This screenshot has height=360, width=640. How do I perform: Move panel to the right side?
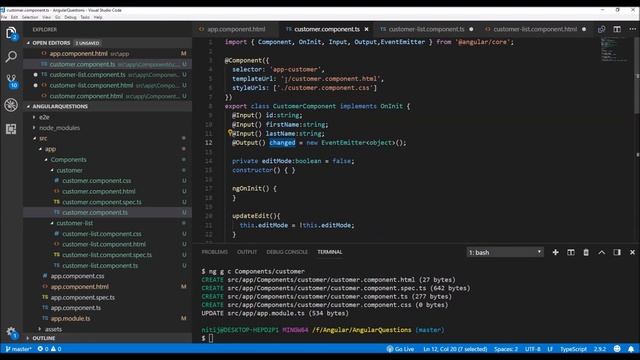(617, 252)
